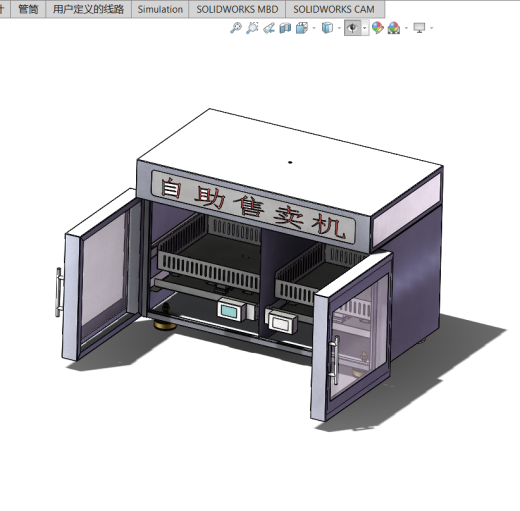Click the Previous View icon
The height and width of the screenshot is (511, 520).
tap(269, 28)
